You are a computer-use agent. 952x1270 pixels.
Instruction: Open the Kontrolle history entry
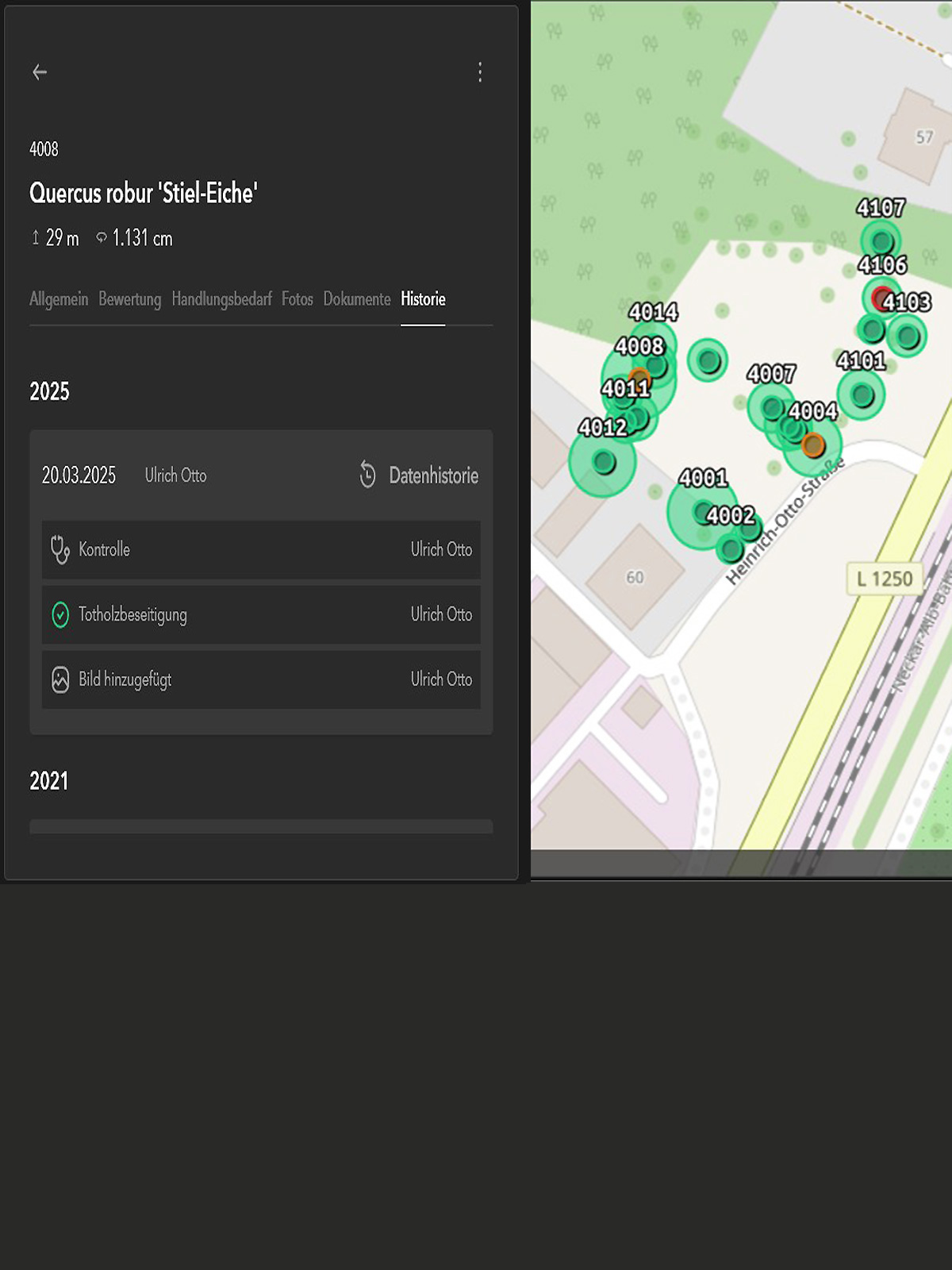point(261,549)
